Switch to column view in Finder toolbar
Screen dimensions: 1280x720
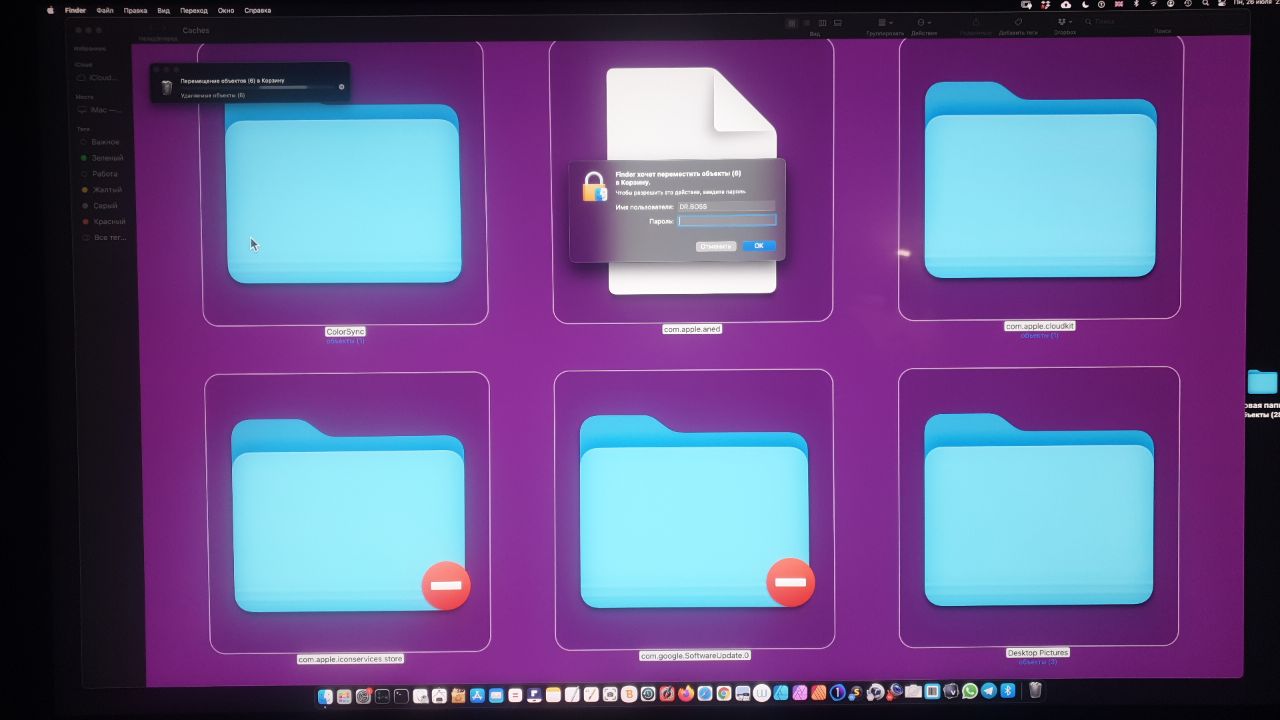tap(822, 23)
